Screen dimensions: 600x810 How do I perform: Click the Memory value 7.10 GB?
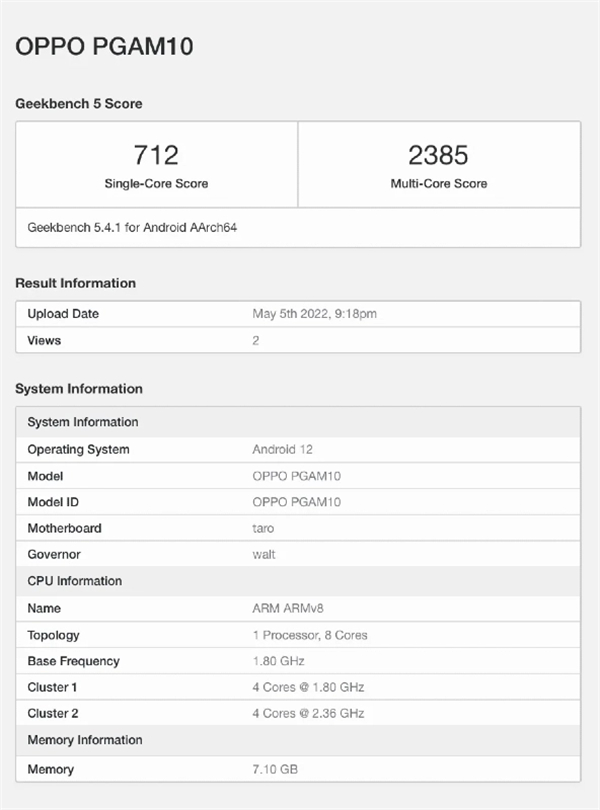pyautogui.click(x=275, y=769)
